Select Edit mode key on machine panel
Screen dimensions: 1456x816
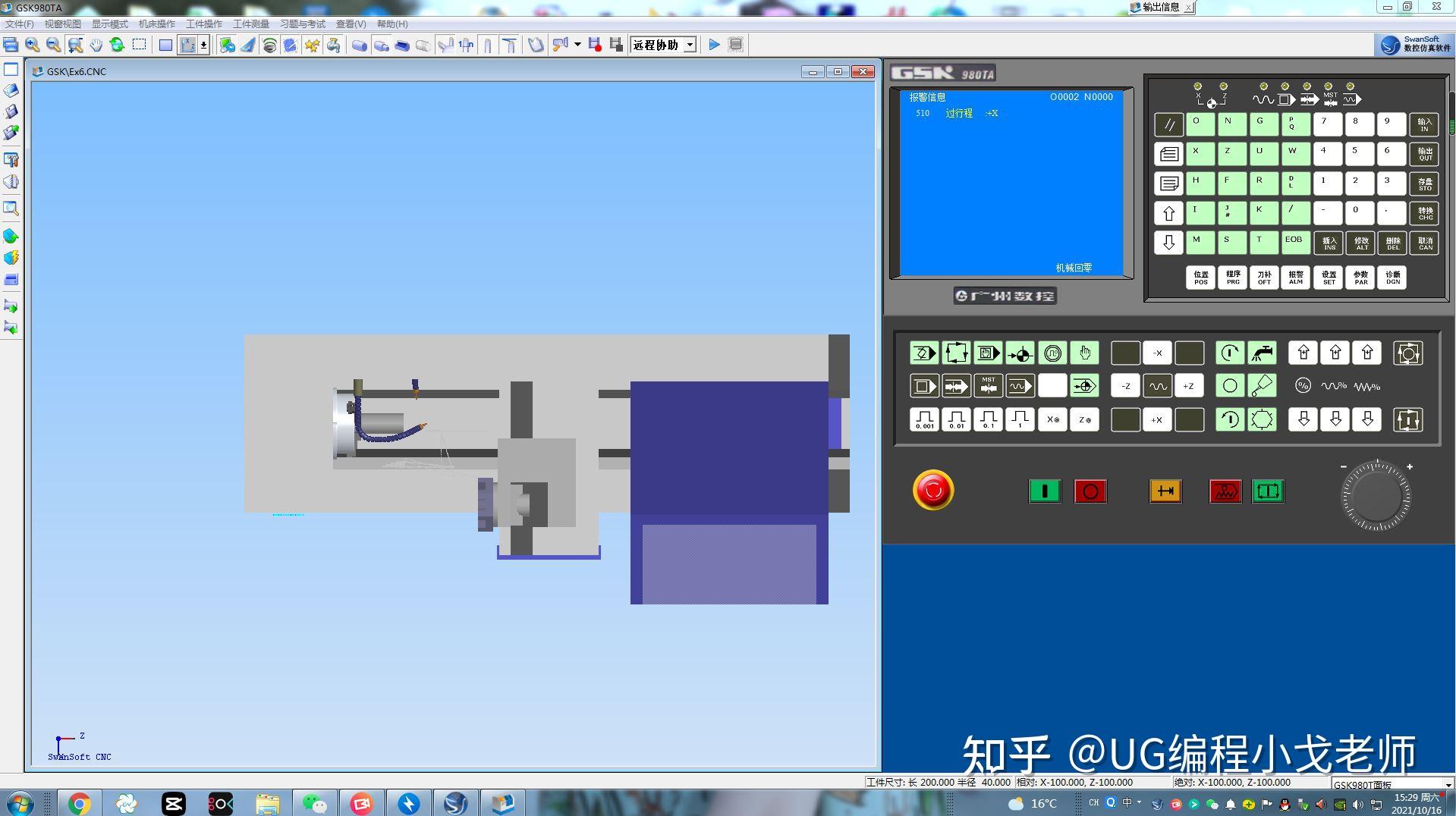(x=924, y=353)
